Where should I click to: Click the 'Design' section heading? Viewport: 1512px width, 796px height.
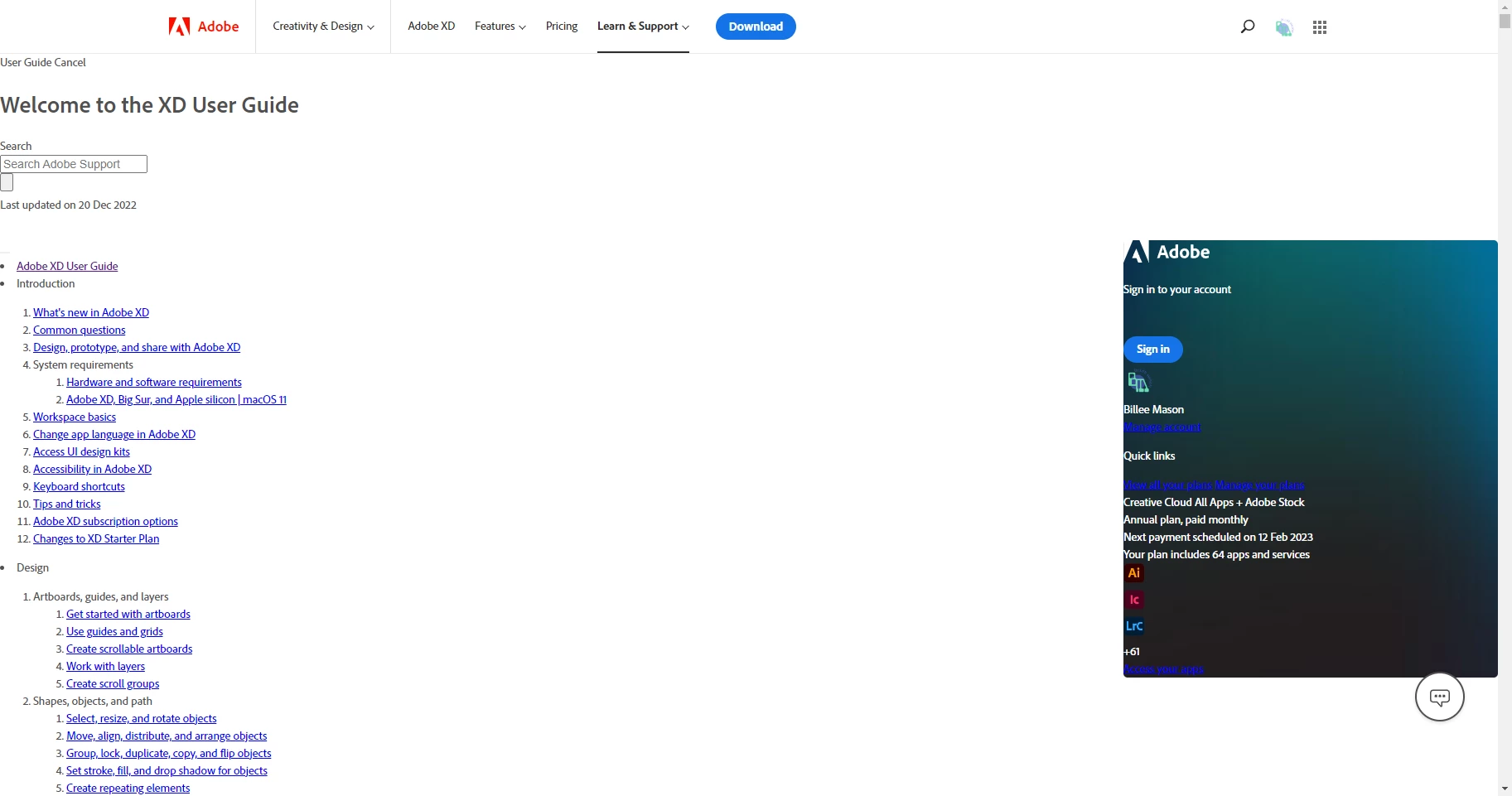click(32, 567)
